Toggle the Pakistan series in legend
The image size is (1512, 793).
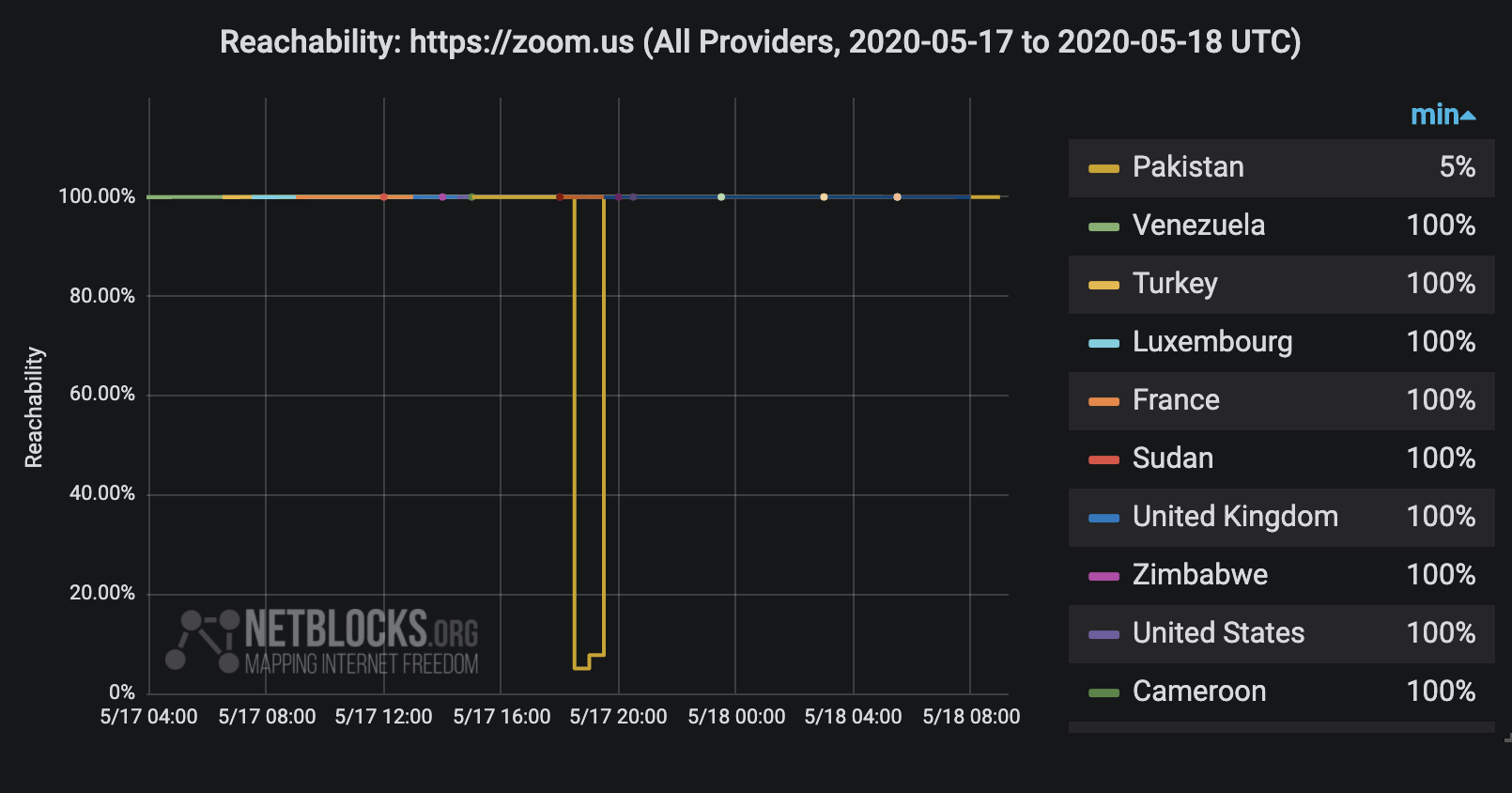[1187, 167]
